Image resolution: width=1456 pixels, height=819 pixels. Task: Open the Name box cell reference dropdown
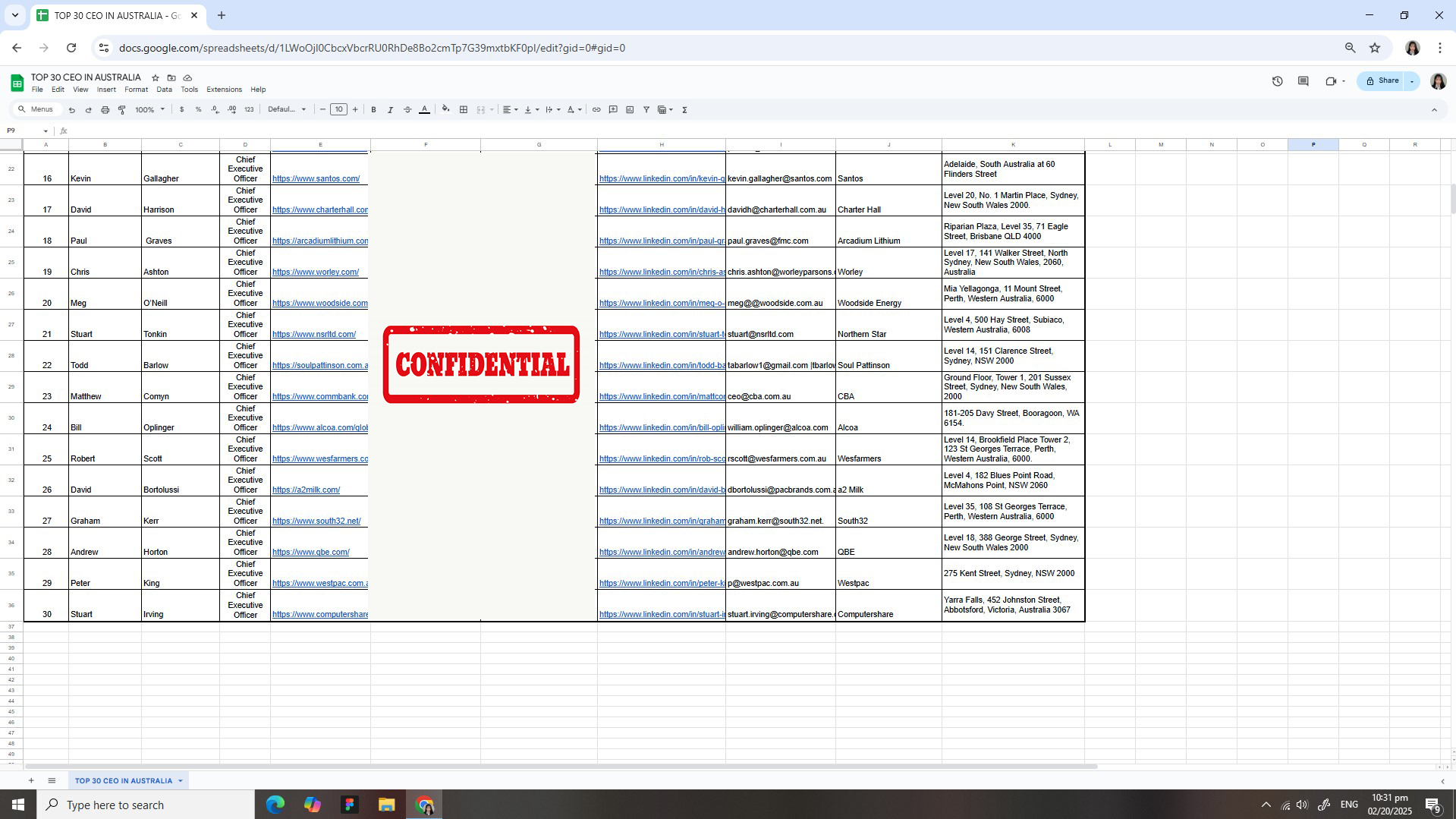click(x=46, y=131)
